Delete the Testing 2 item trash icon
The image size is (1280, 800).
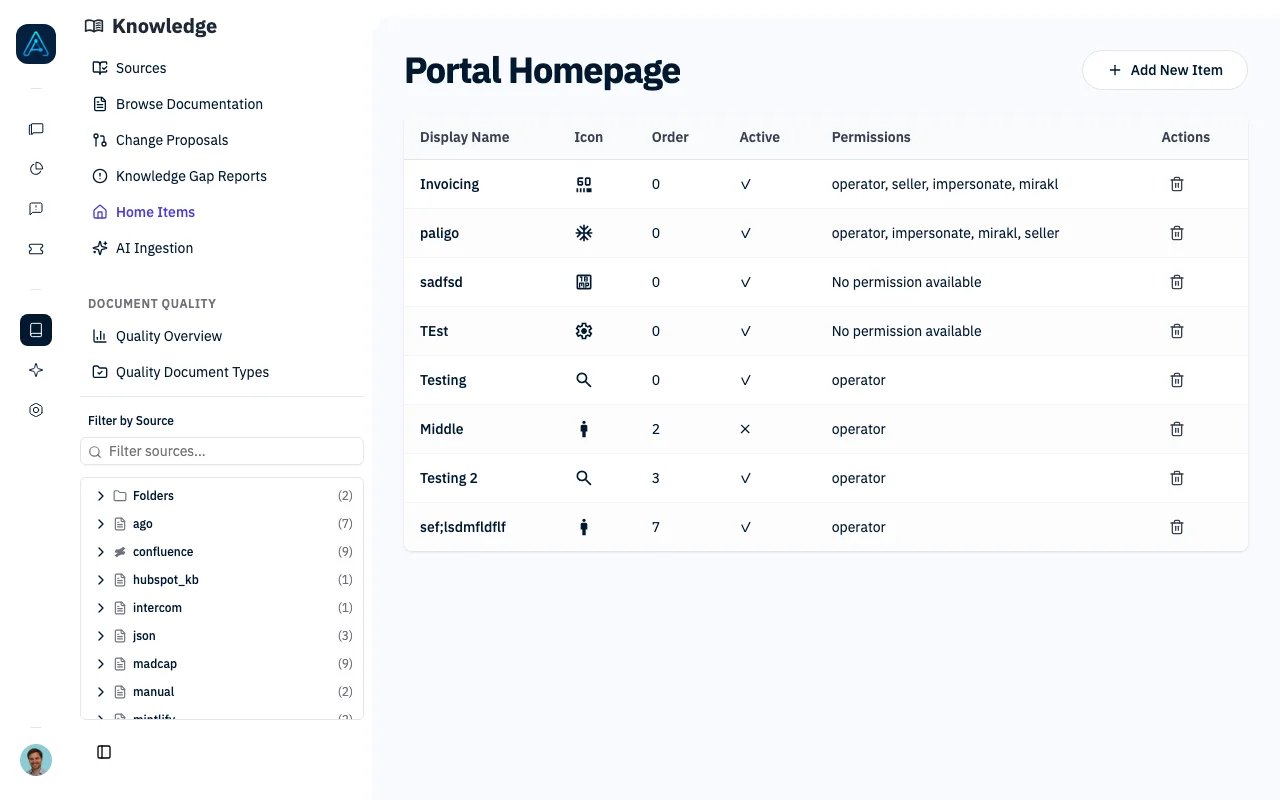point(1177,478)
